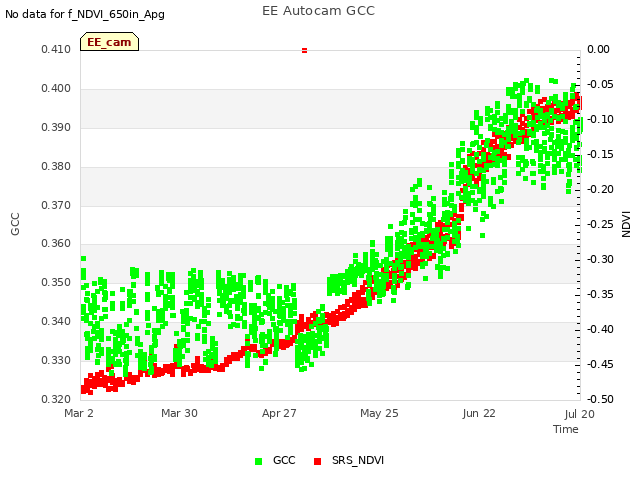Click the Apr 27 x-axis label
Screen dimensions: 640x480
(279, 413)
